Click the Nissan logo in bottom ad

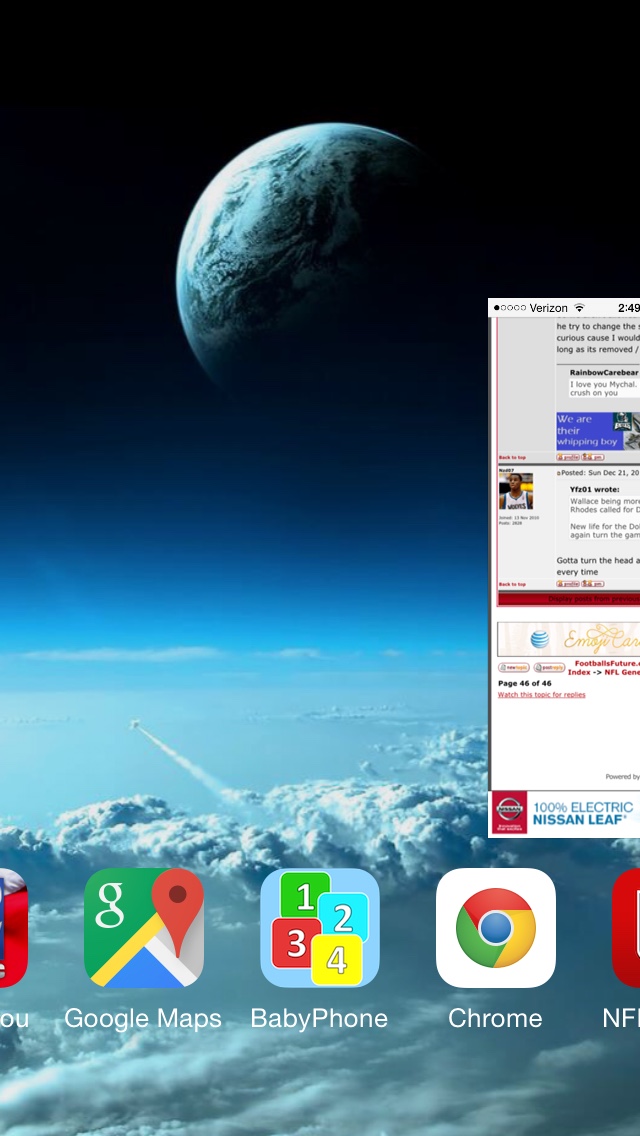[510, 812]
